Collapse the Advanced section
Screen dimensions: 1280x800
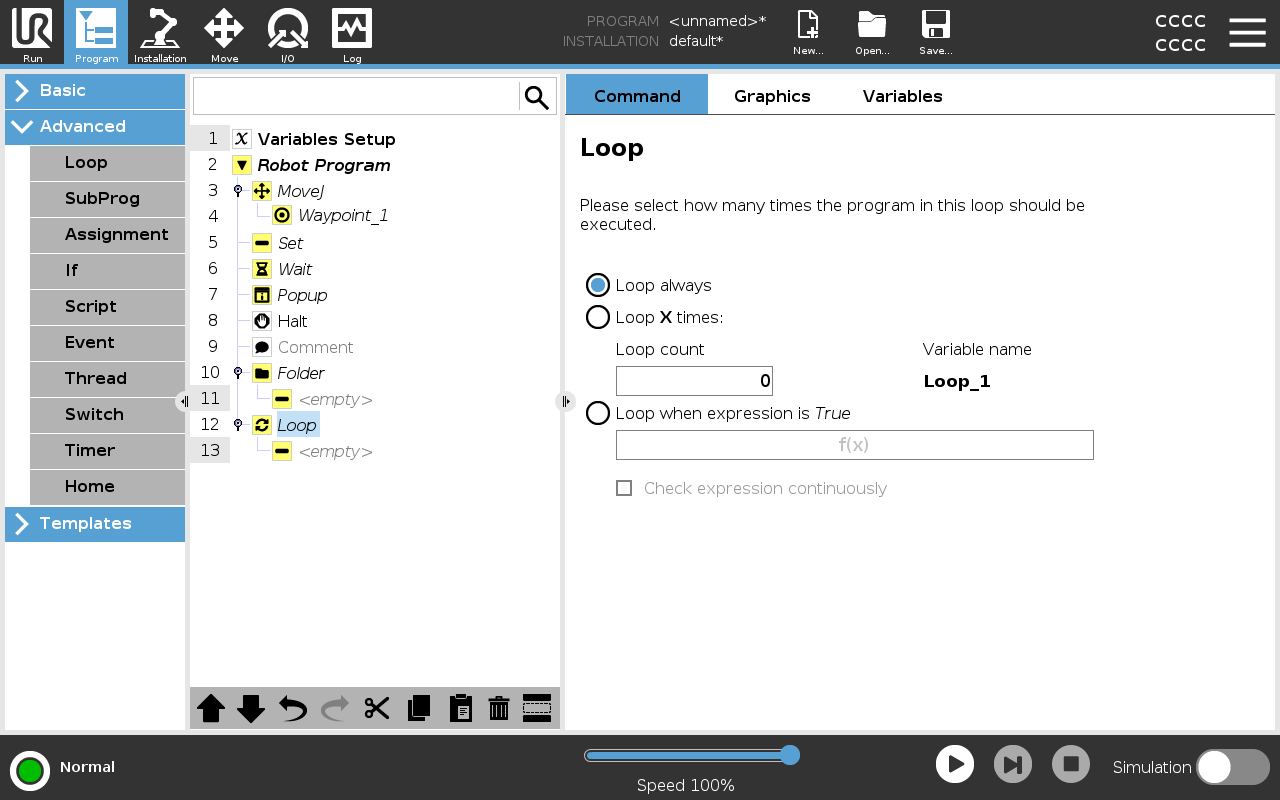coord(95,126)
